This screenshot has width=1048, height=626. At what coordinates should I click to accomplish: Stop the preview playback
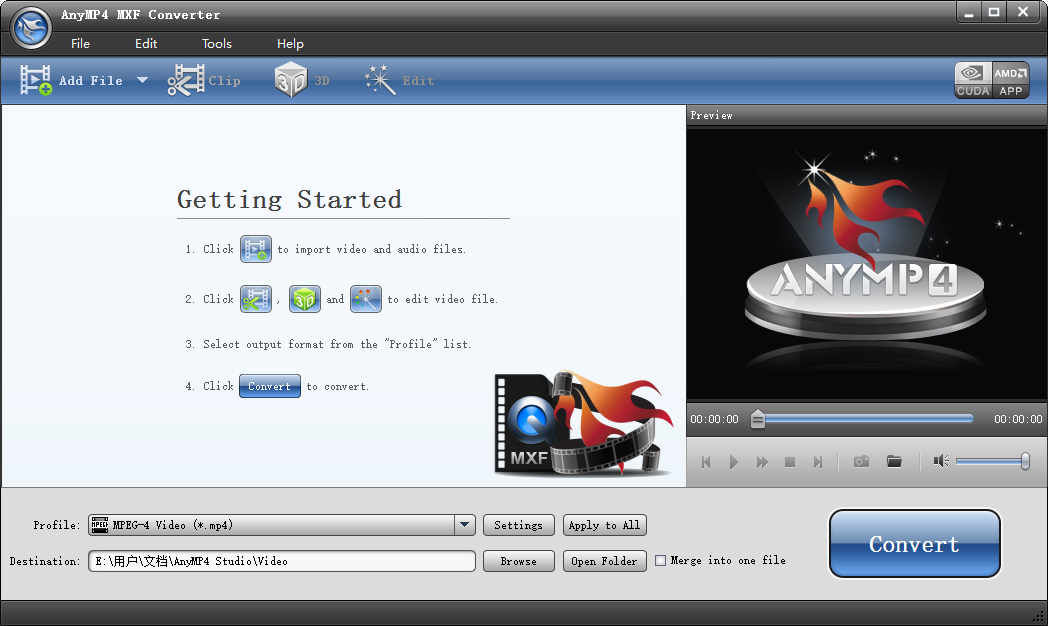coord(790,462)
